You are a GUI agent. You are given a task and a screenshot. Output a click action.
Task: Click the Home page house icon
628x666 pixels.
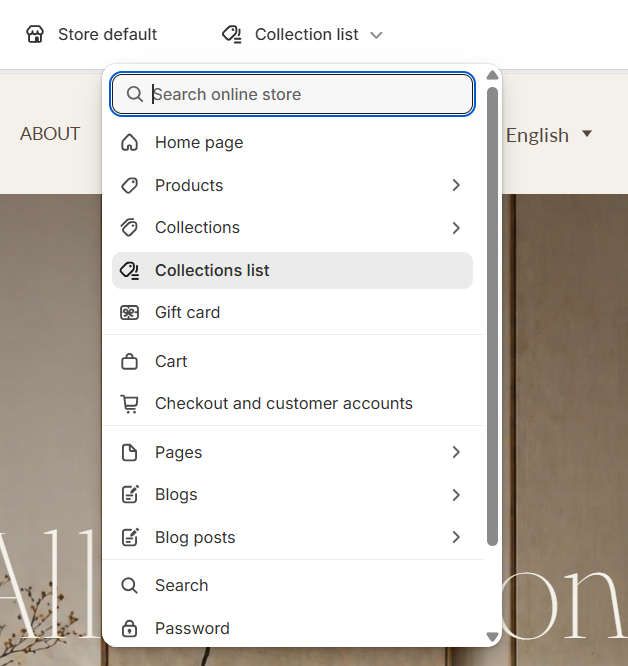(x=130, y=143)
